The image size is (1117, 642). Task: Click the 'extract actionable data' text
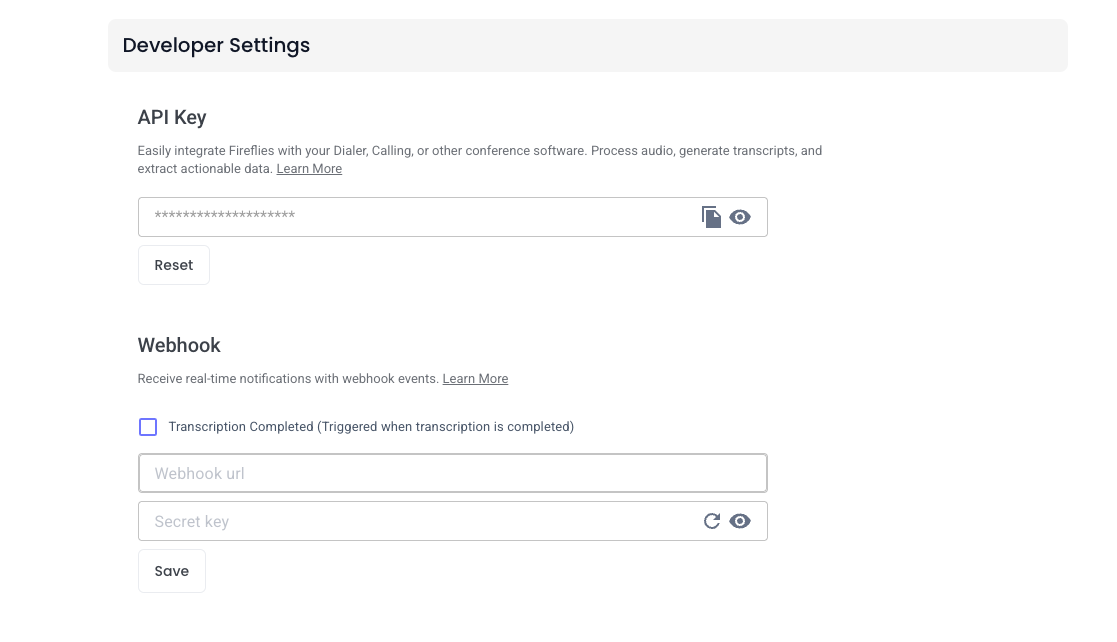coord(205,169)
